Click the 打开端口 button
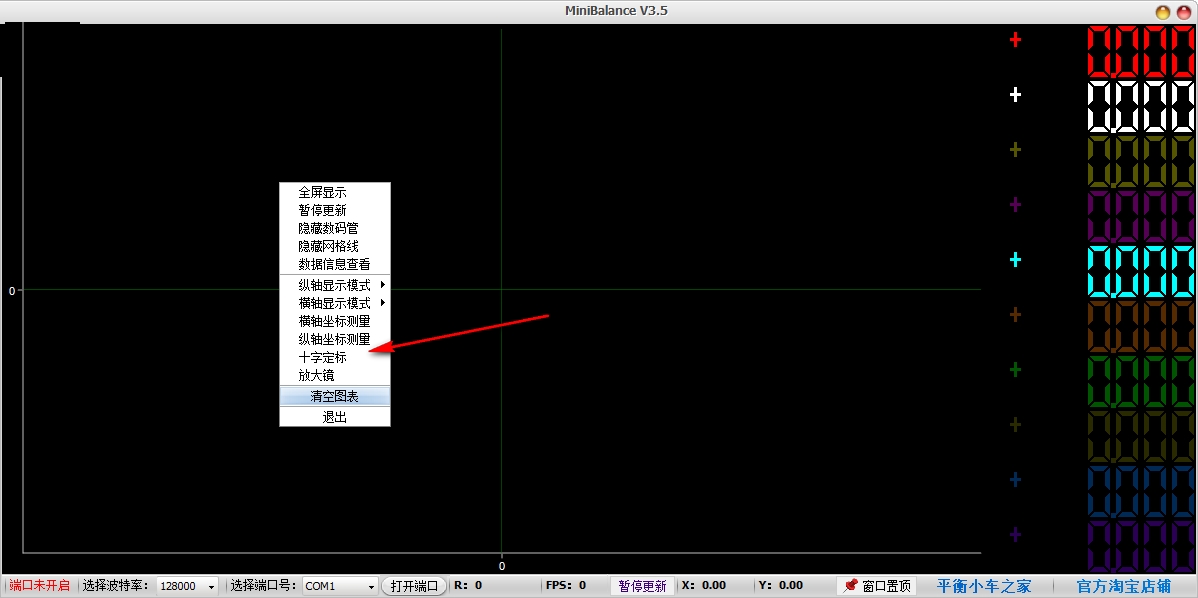 (414, 587)
